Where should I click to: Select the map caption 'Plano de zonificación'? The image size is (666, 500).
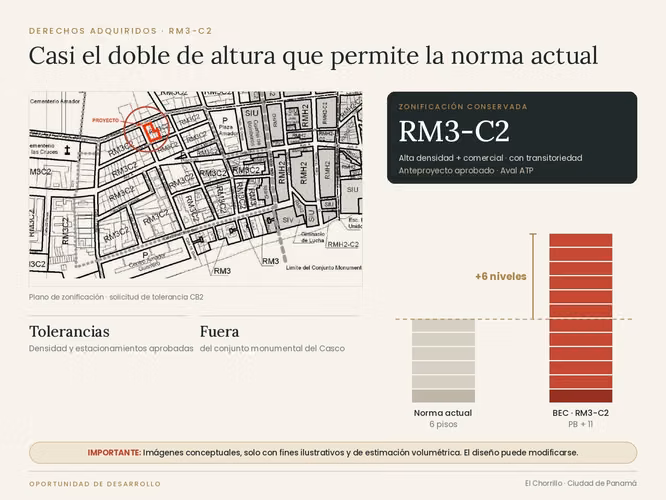click(116, 297)
